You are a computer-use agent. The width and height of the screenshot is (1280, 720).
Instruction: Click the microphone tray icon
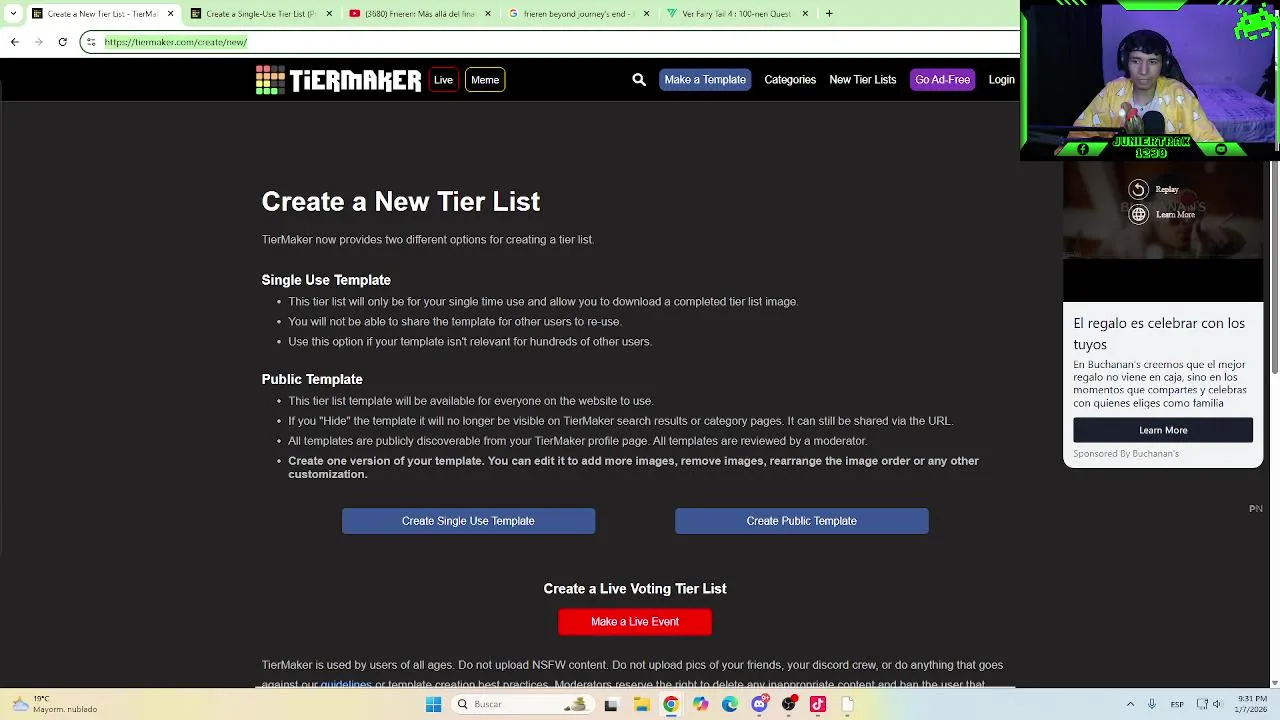[x=1152, y=704]
